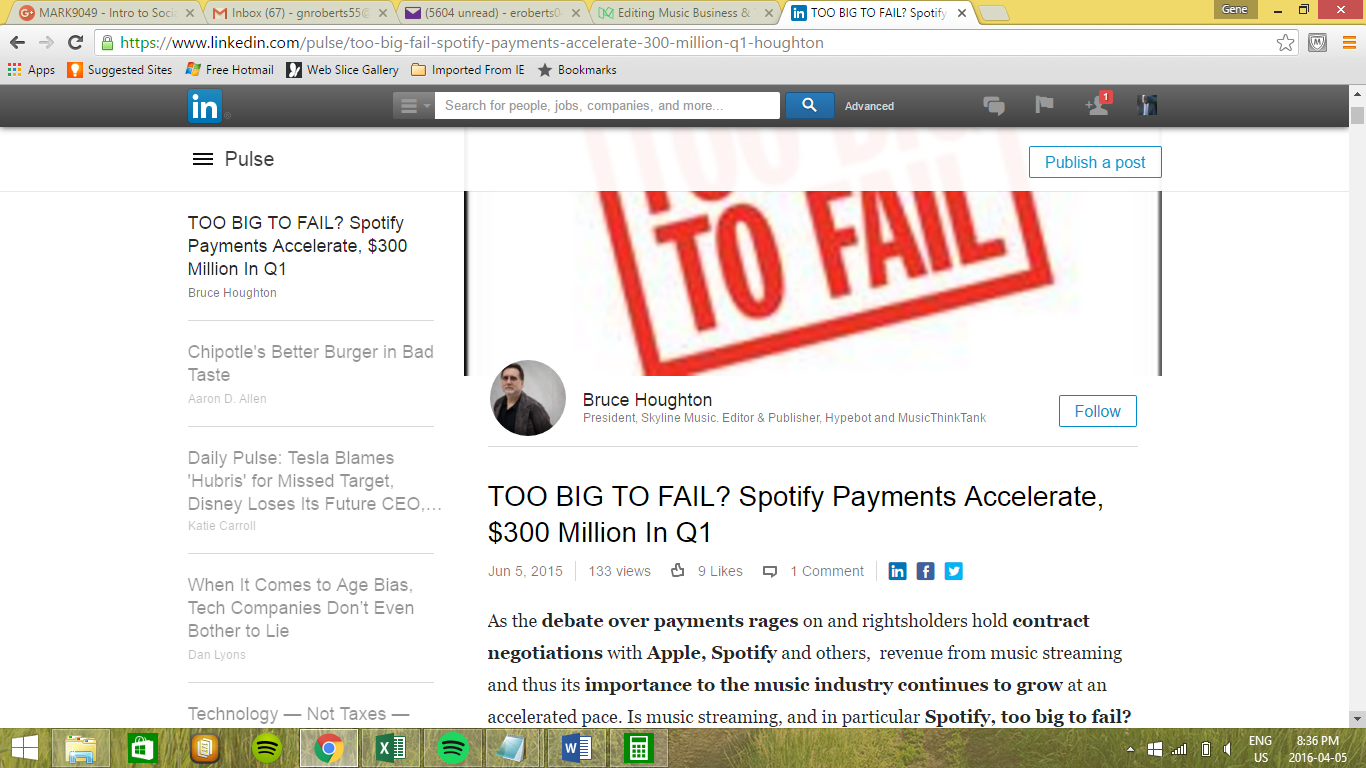Open Excel from the taskbar
This screenshot has width=1366, height=768.
(391, 748)
